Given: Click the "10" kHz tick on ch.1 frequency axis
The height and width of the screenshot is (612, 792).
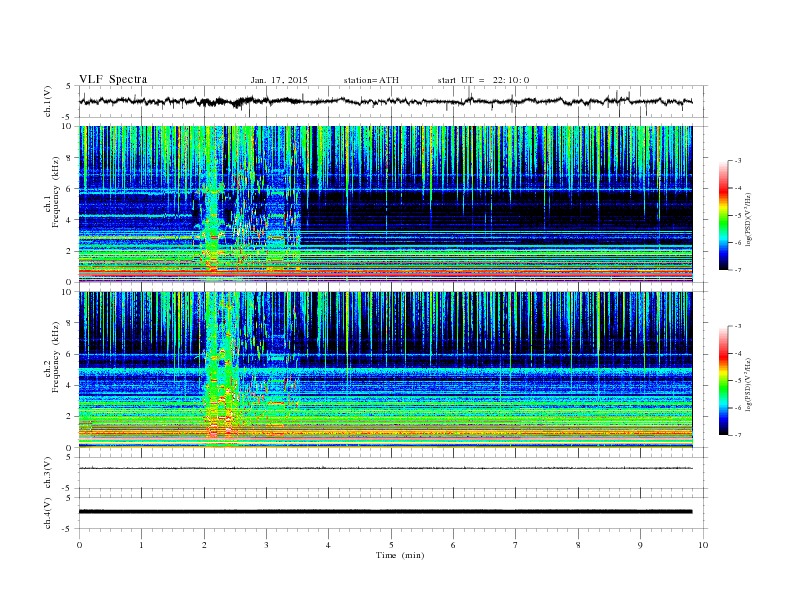Looking at the screenshot, I should tap(67, 126).
